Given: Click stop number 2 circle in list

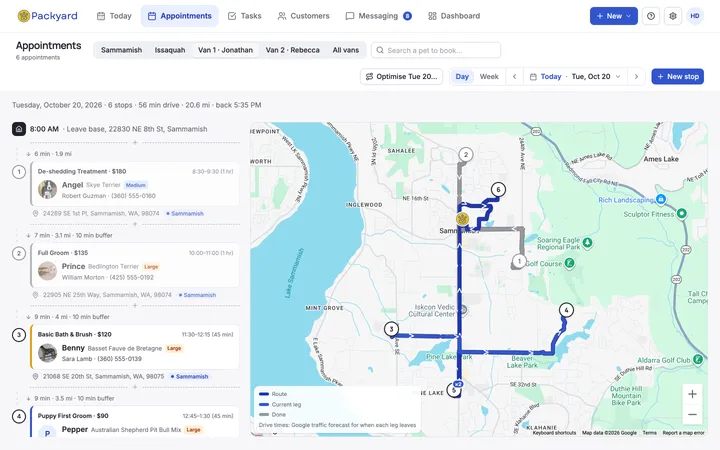Looking at the screenshot, I should tap(19, 253).
